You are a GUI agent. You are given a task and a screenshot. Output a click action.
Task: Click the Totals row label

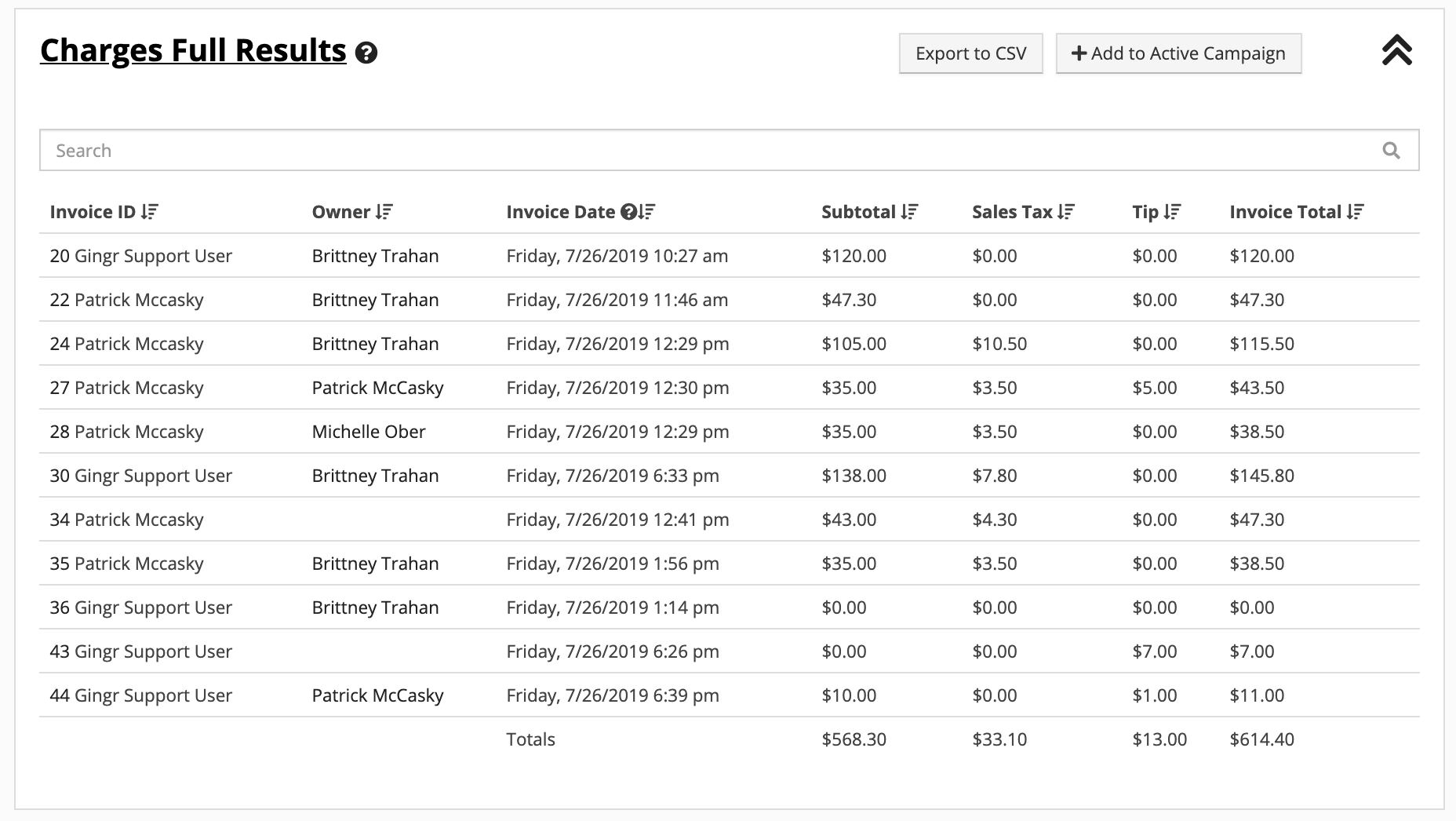click(x=530, y=739)
